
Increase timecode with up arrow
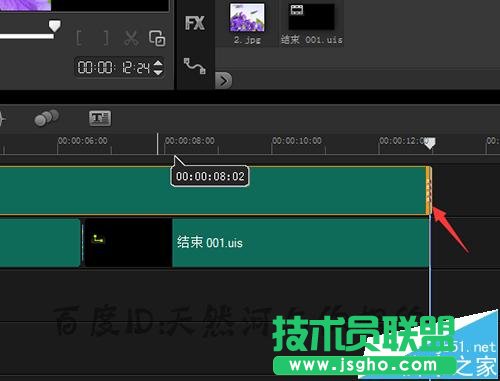click(x=158, y=63)
